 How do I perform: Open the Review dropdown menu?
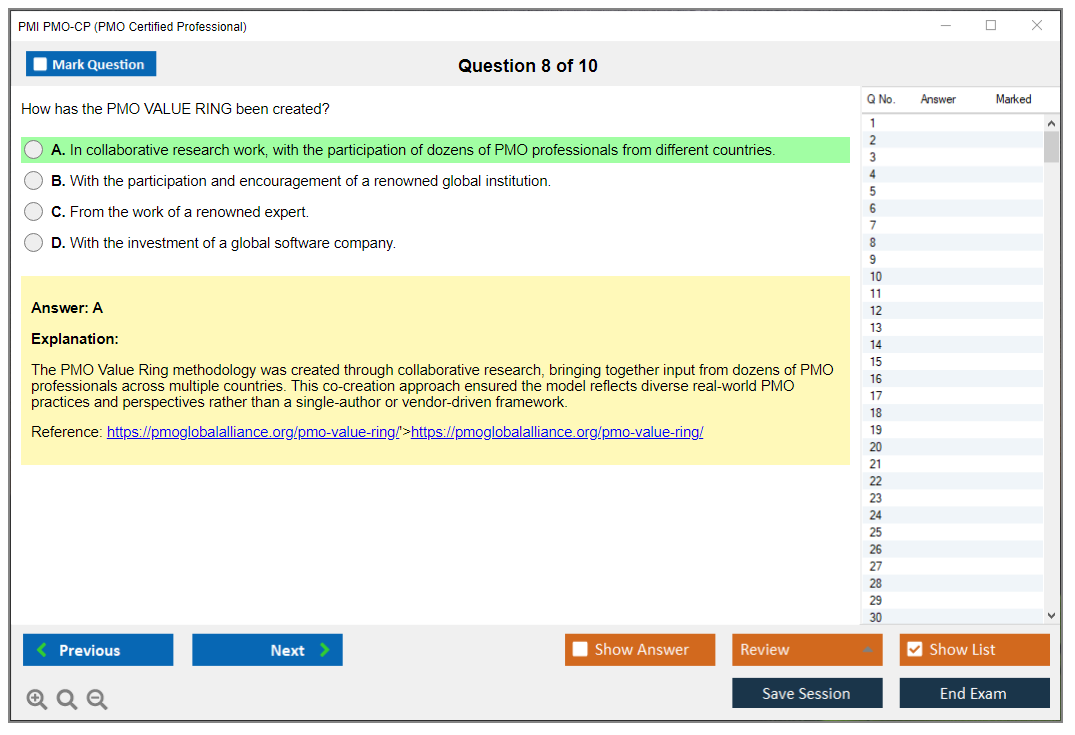point(807,650)
